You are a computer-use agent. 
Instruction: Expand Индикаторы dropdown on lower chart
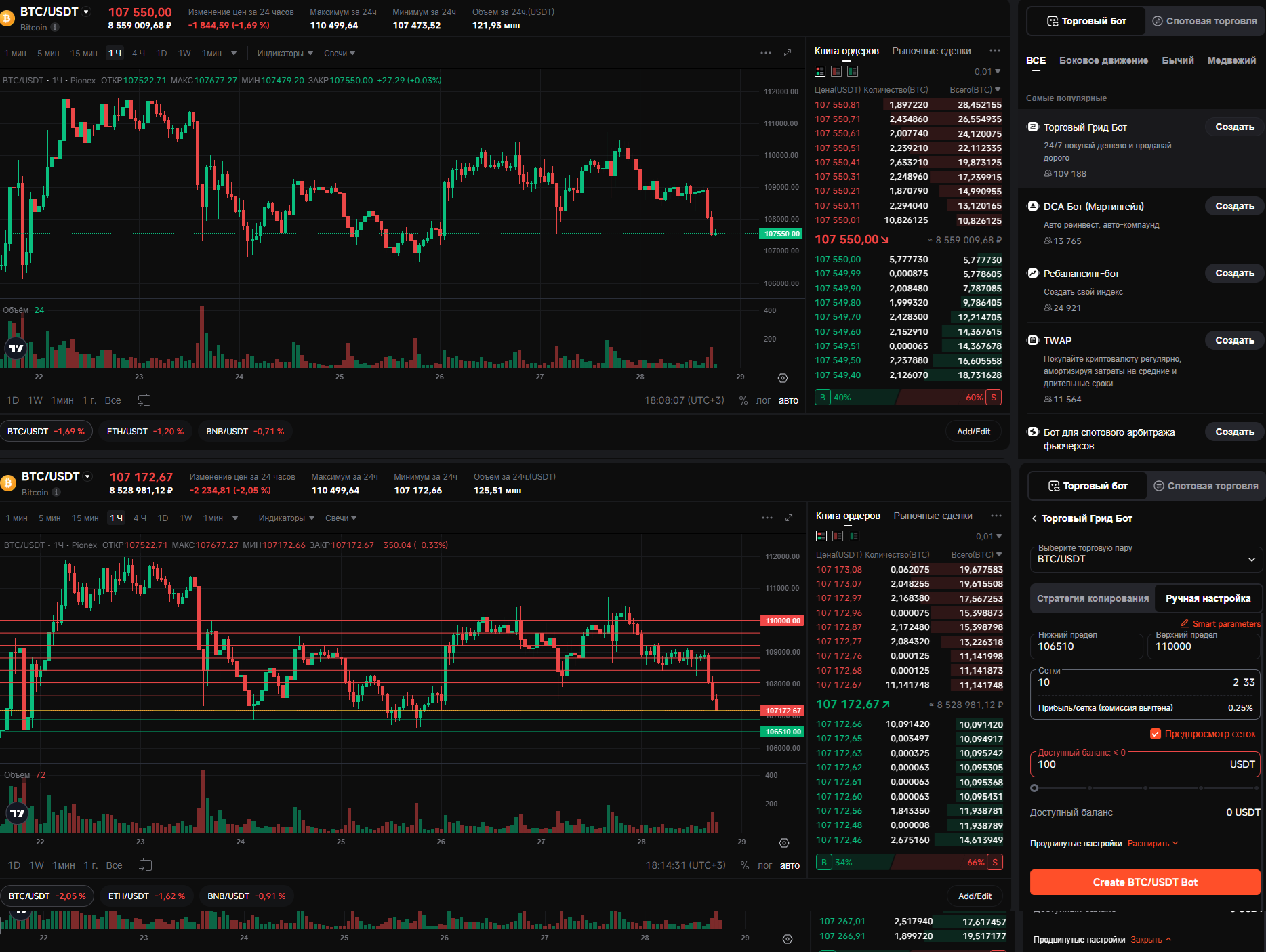pos(286,518)
